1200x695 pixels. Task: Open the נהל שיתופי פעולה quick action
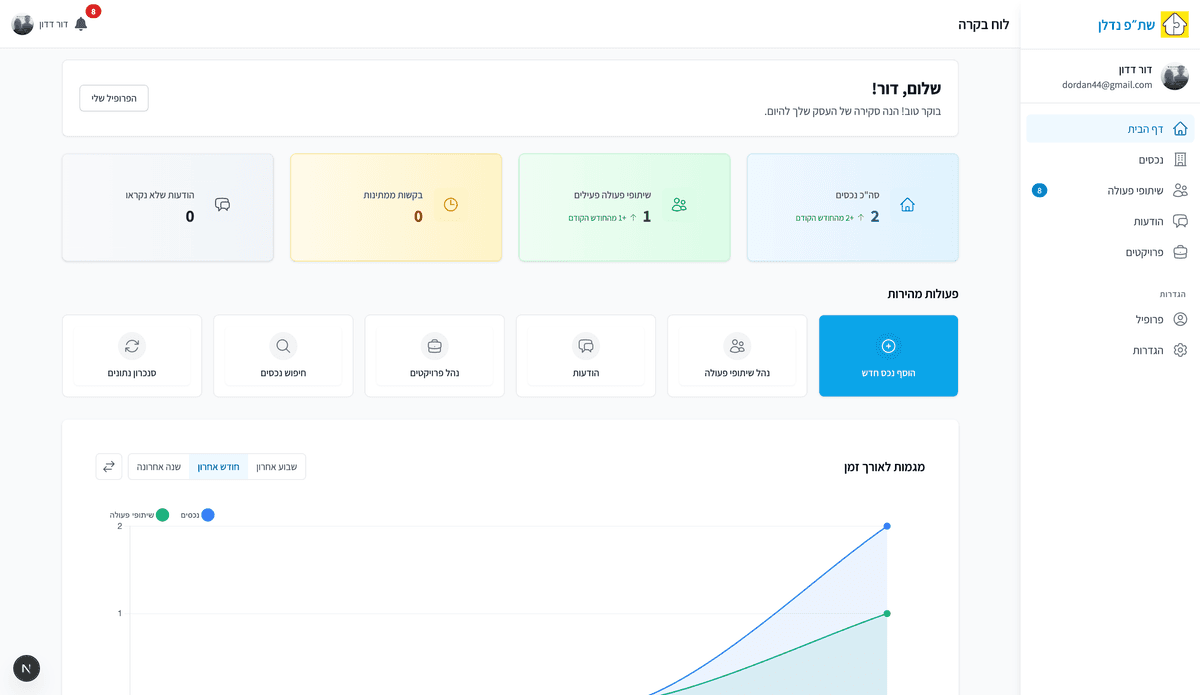[x=737, y=356]
